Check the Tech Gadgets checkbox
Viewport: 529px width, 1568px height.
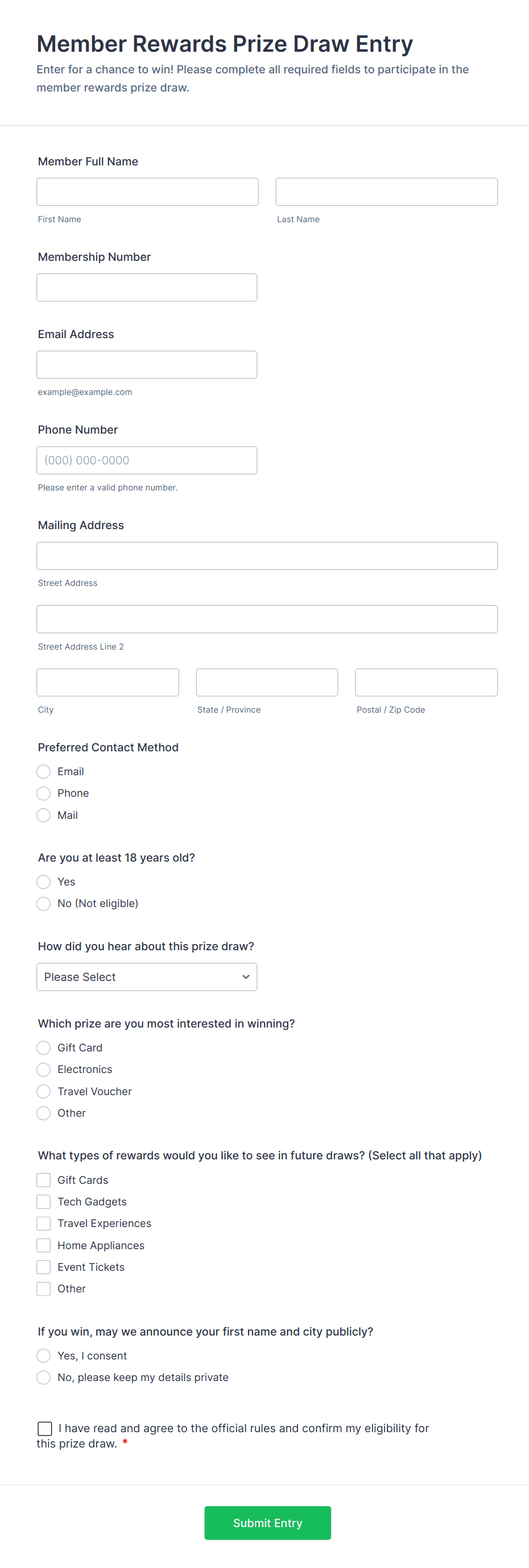click(43, 1201)
